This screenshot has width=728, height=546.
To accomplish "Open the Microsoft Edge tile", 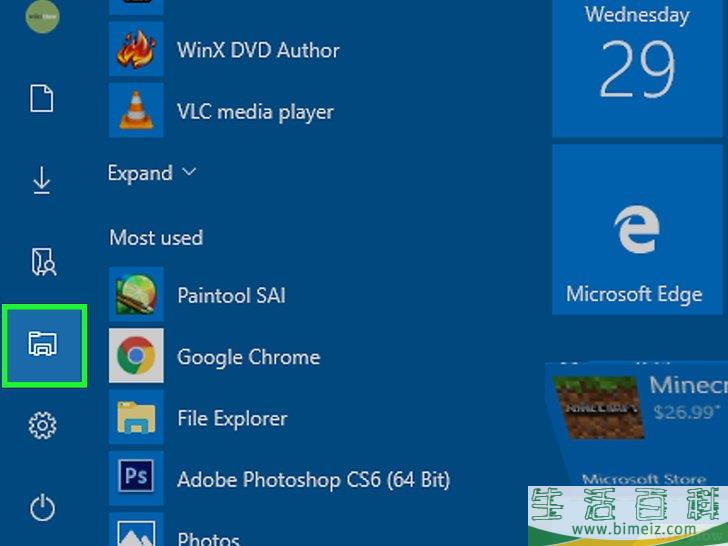I will [x=637, y=229].
